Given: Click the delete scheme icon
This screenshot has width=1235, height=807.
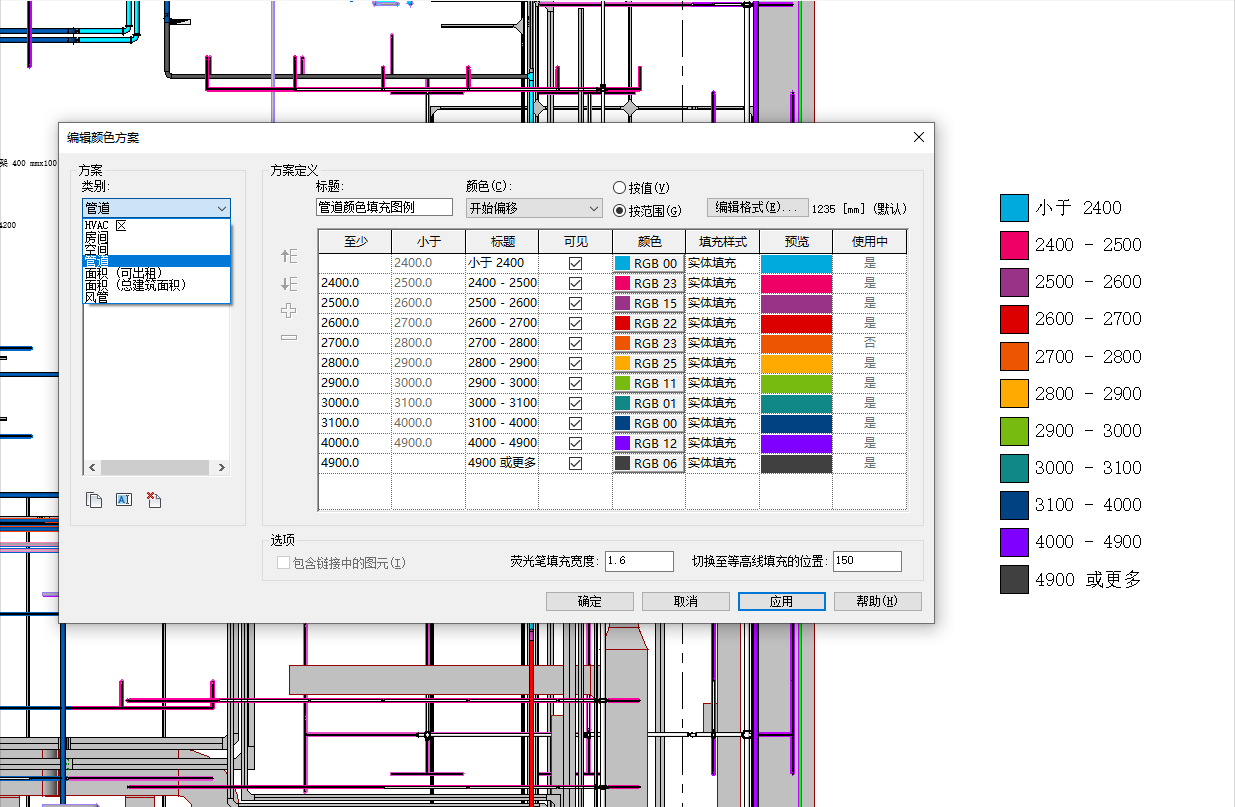Looking at the screenshot, I should 153,500.
